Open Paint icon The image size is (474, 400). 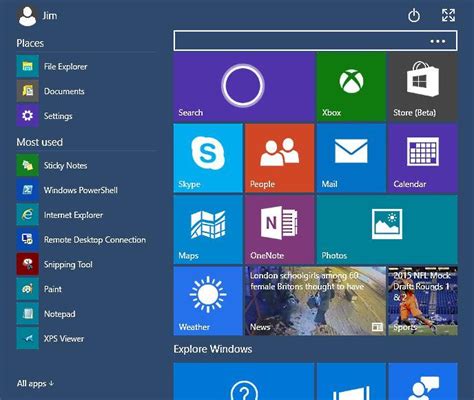coord(28,289)
